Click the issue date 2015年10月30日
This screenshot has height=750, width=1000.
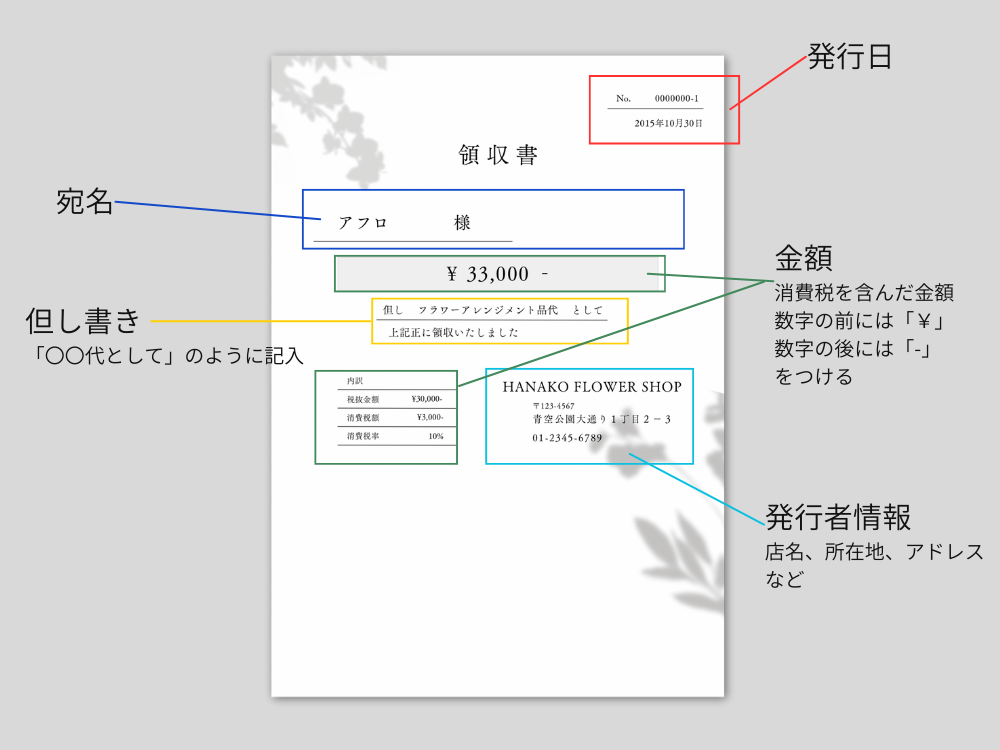coord(666,123)
